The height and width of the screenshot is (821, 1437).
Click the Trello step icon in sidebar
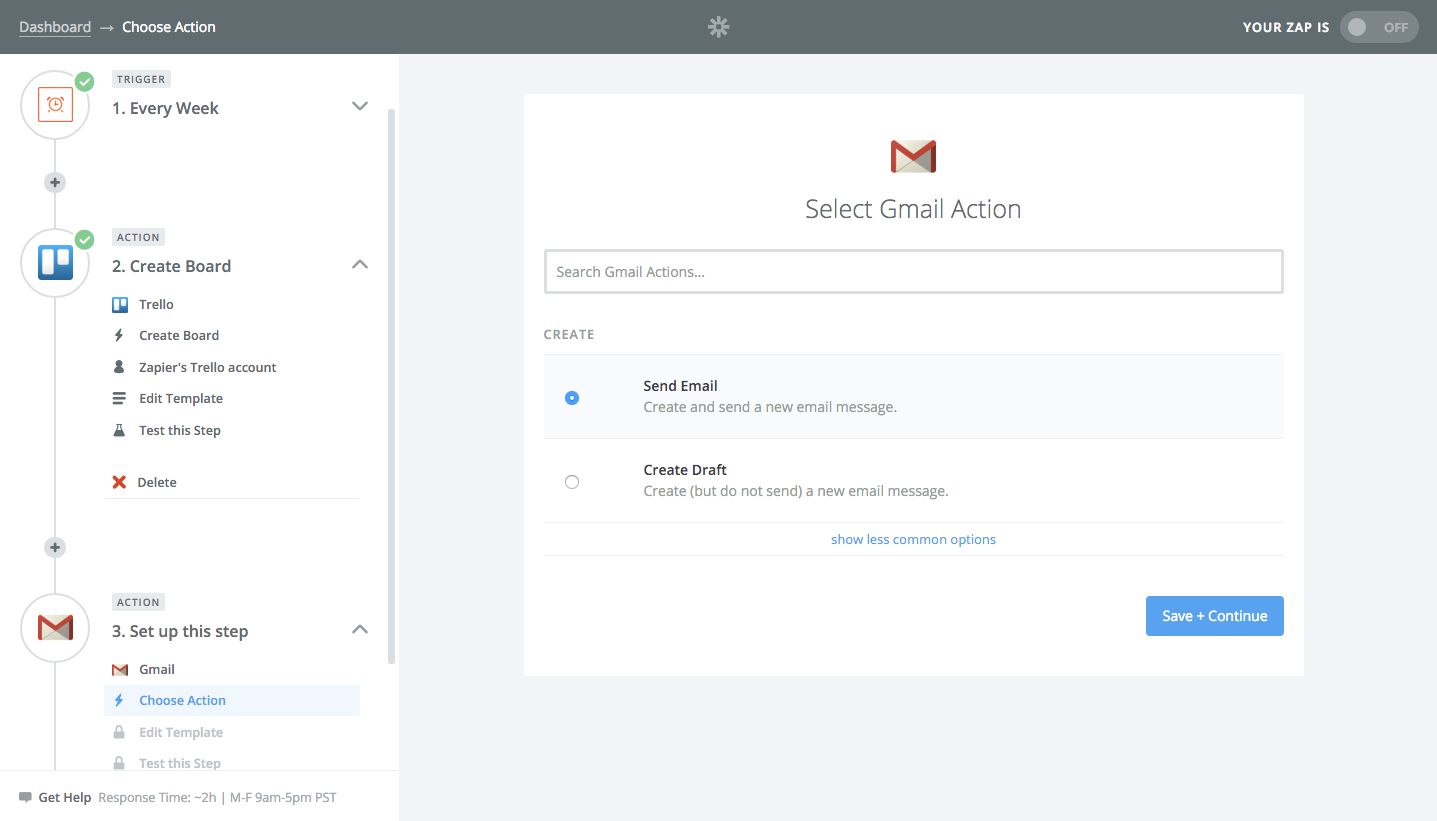click(56, 263)
